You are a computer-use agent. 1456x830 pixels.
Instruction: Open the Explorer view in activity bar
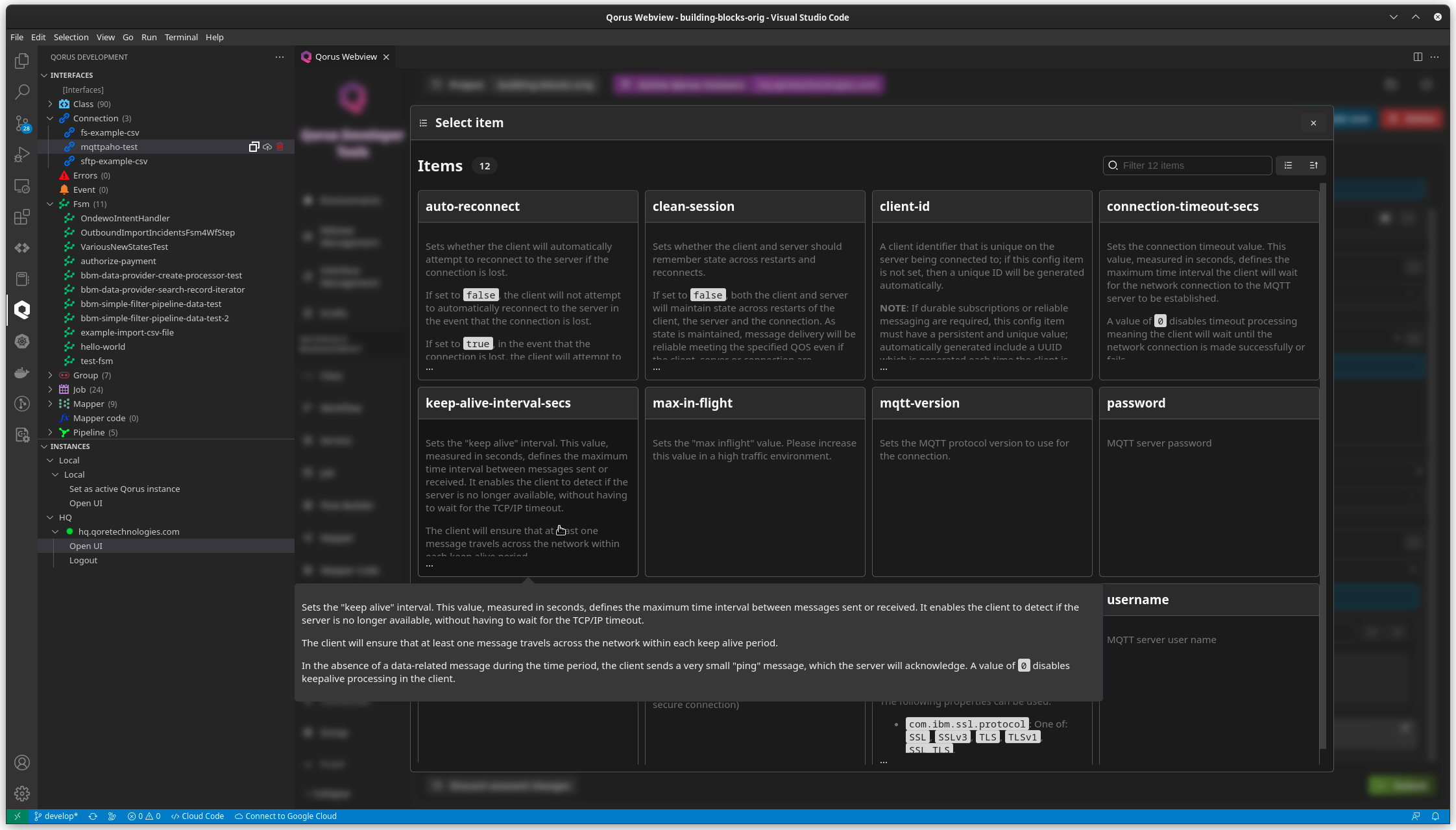(x=22, y=60)
